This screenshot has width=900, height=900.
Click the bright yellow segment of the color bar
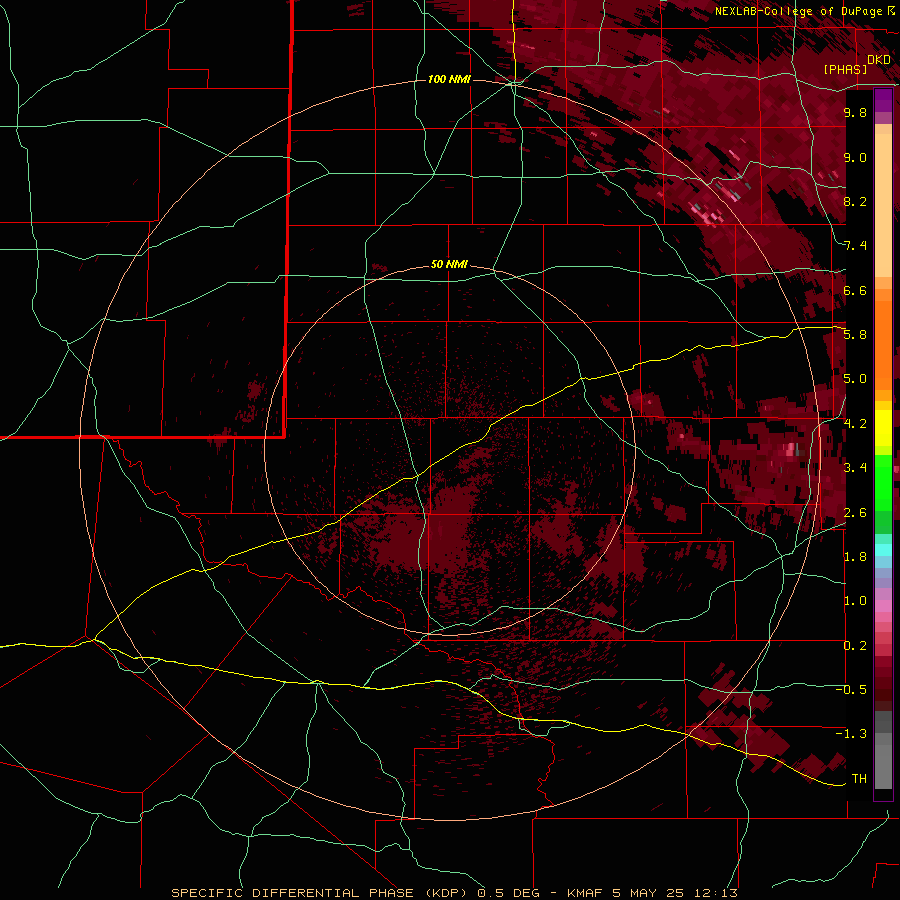pyautogui.click(x=883, y=428)
